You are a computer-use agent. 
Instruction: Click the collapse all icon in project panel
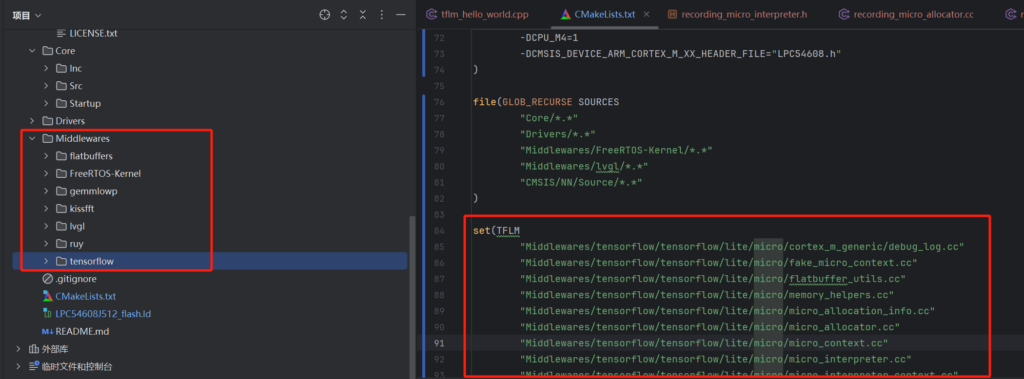pos(362,15)
